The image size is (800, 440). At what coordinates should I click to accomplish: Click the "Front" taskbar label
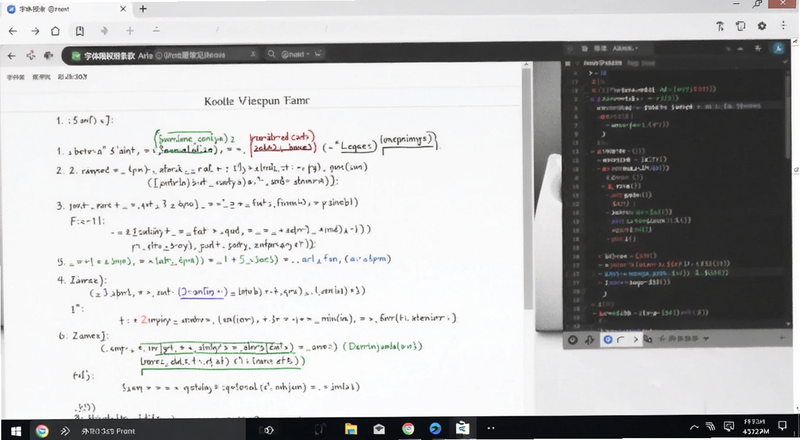108,431
